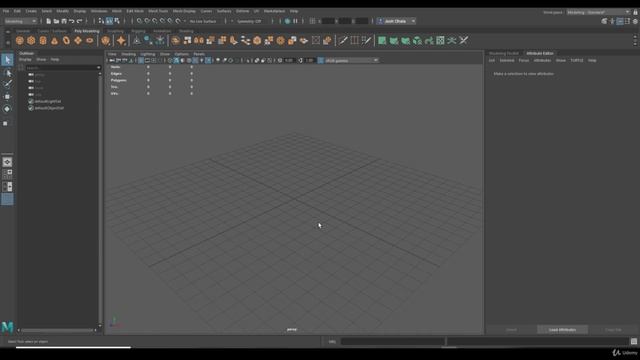
Task: Activate the Move tool in the toolbox
Action: pyautogui.click(x=7, y=97)
